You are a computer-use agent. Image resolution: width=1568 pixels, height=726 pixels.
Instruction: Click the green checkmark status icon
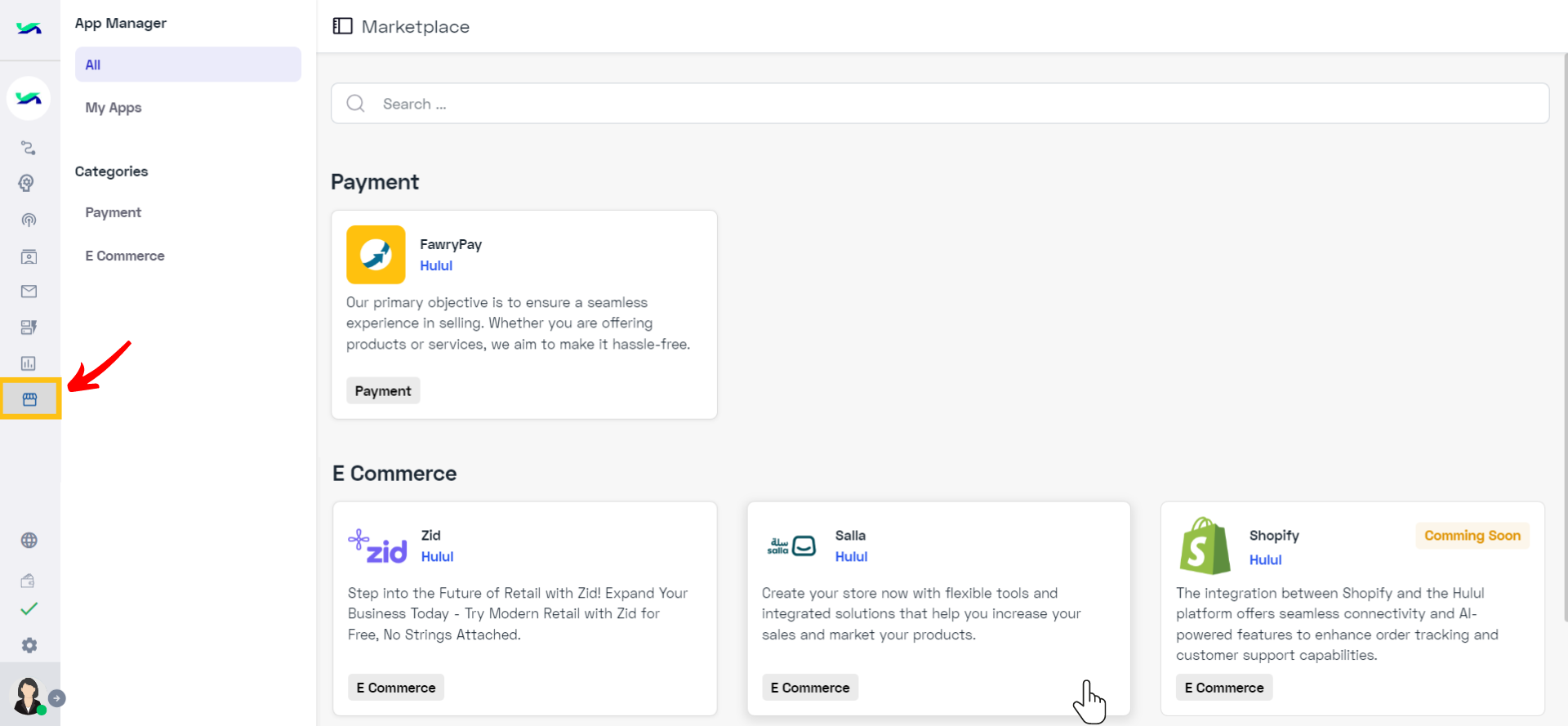tap(29, 609)
